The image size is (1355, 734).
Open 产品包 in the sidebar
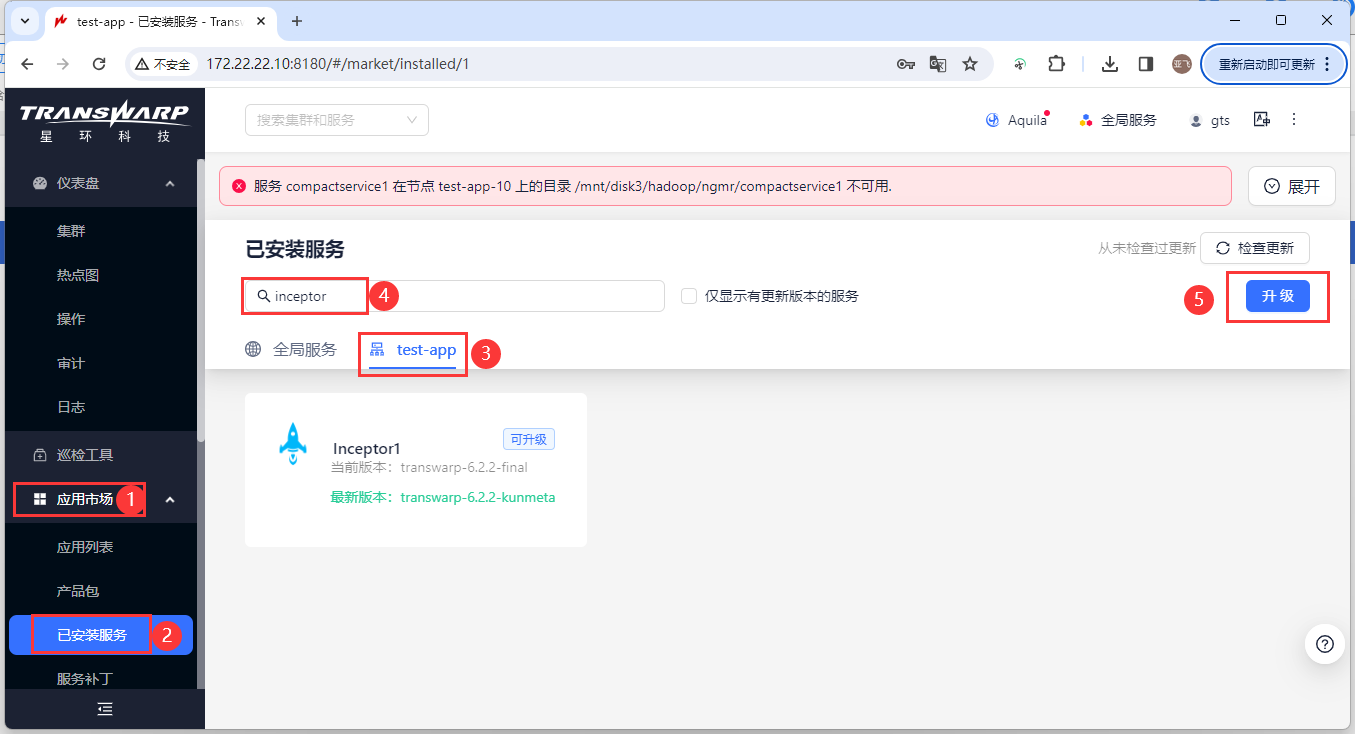pyautogui.click(x=78, y=591)
